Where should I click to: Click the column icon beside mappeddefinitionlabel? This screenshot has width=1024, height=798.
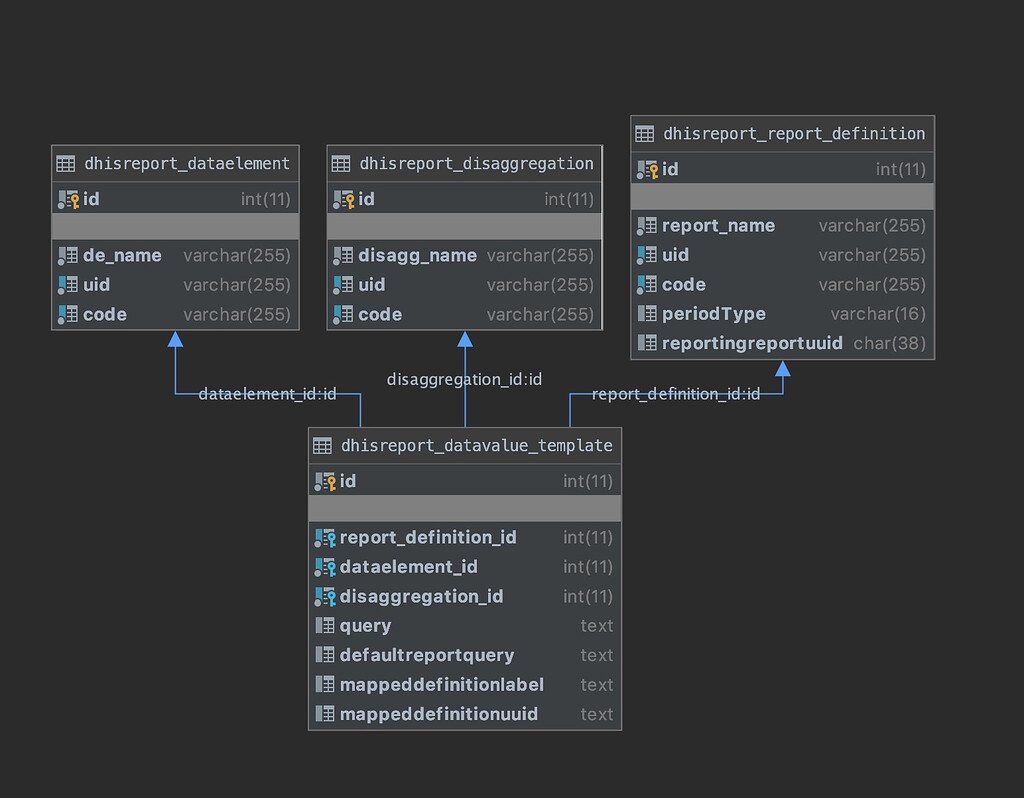(x=326, y=684)
